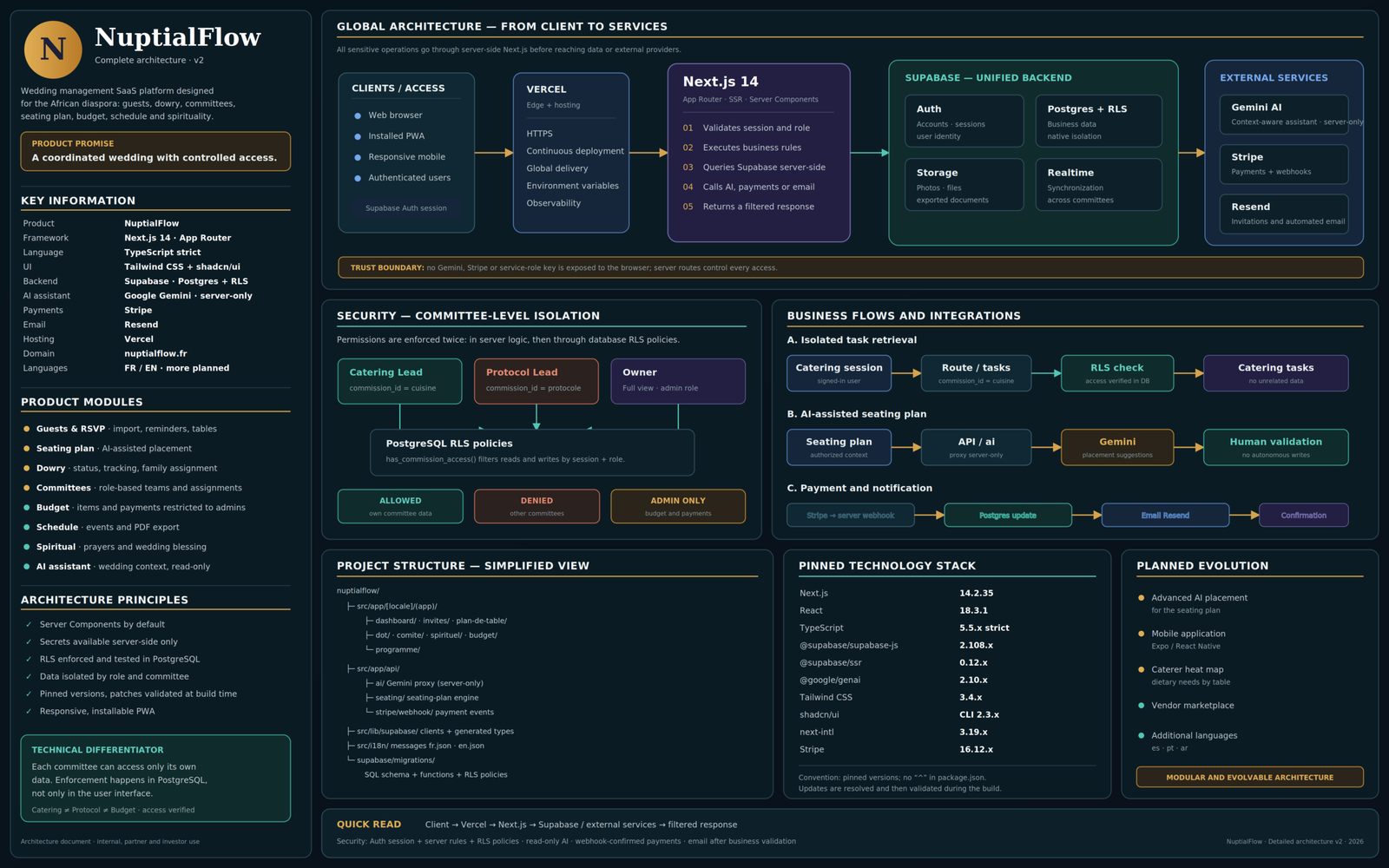Select the API / ai proxy box
Screen dimensions: 1389x868
tap(976, 447)
